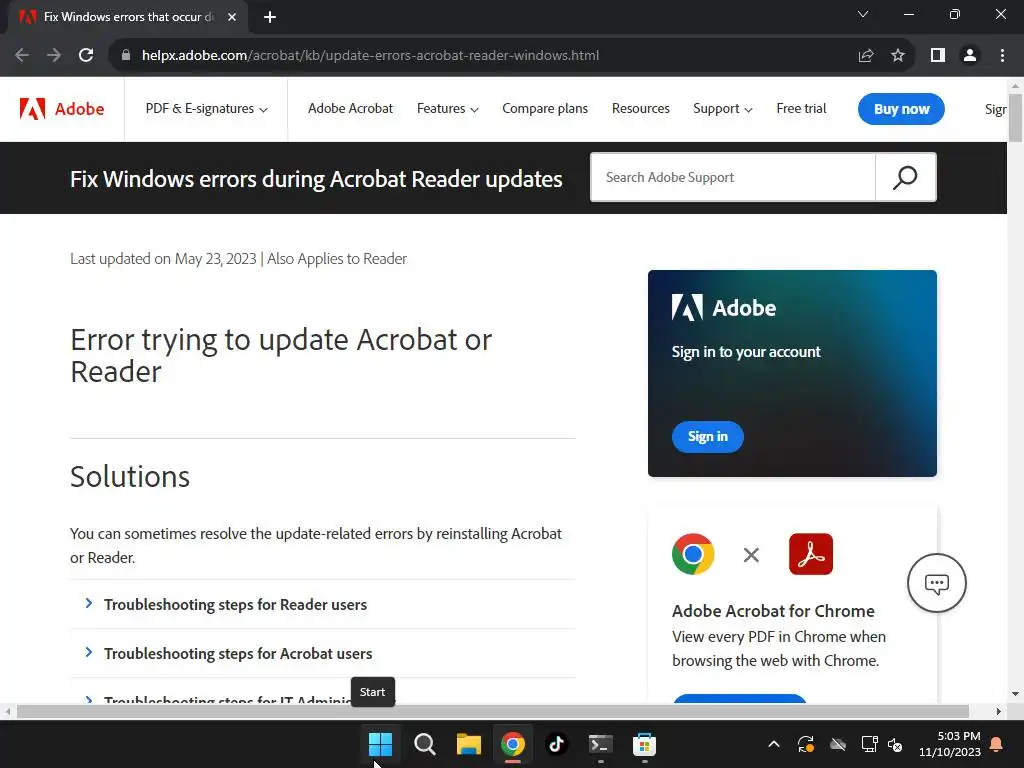The width and height of the screenshot is (1024, 768).
Task: Open the notification bell in tray
Action: pos(997,744)
